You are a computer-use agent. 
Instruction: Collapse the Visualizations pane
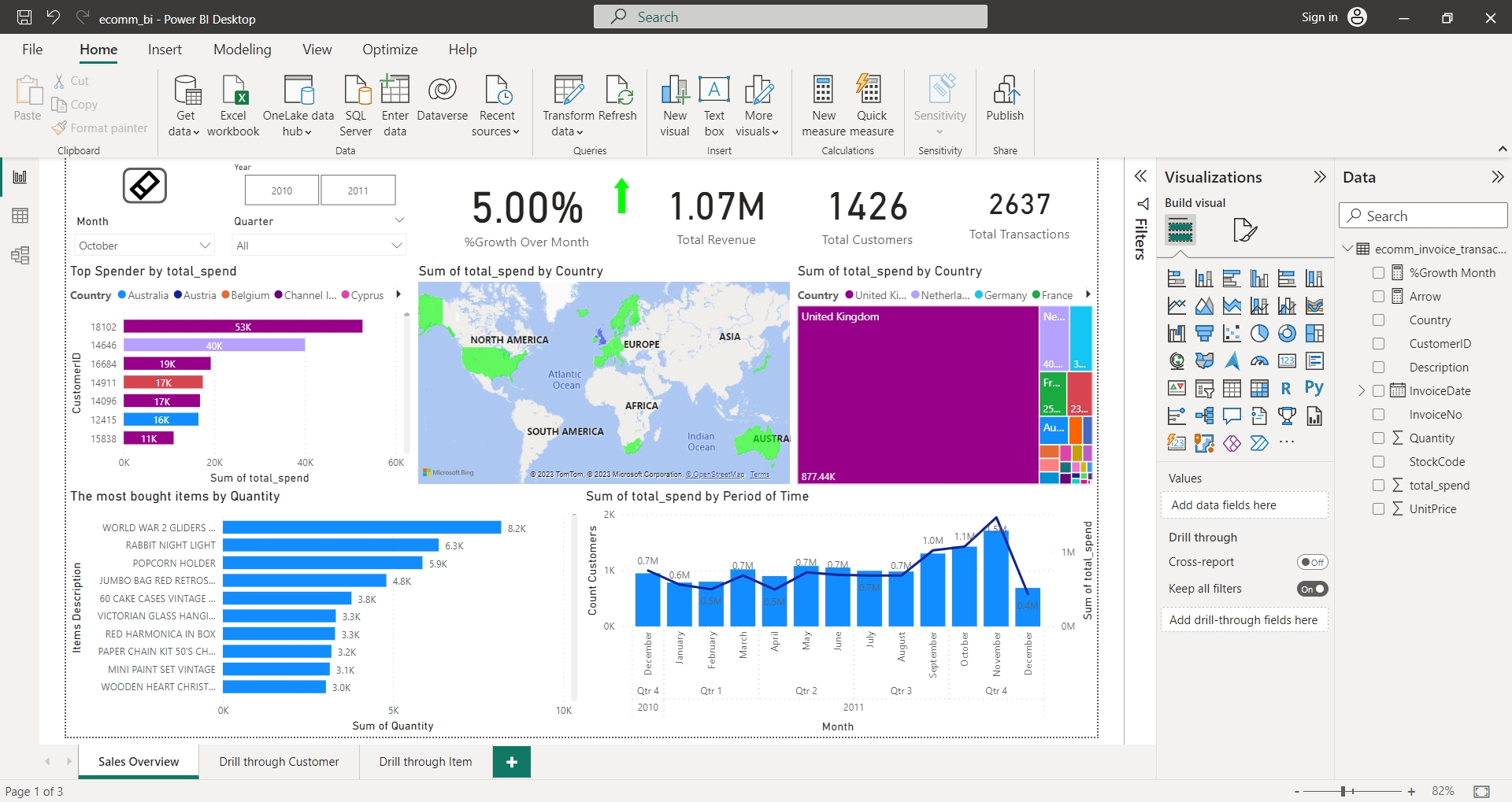tap(1320, 177)
